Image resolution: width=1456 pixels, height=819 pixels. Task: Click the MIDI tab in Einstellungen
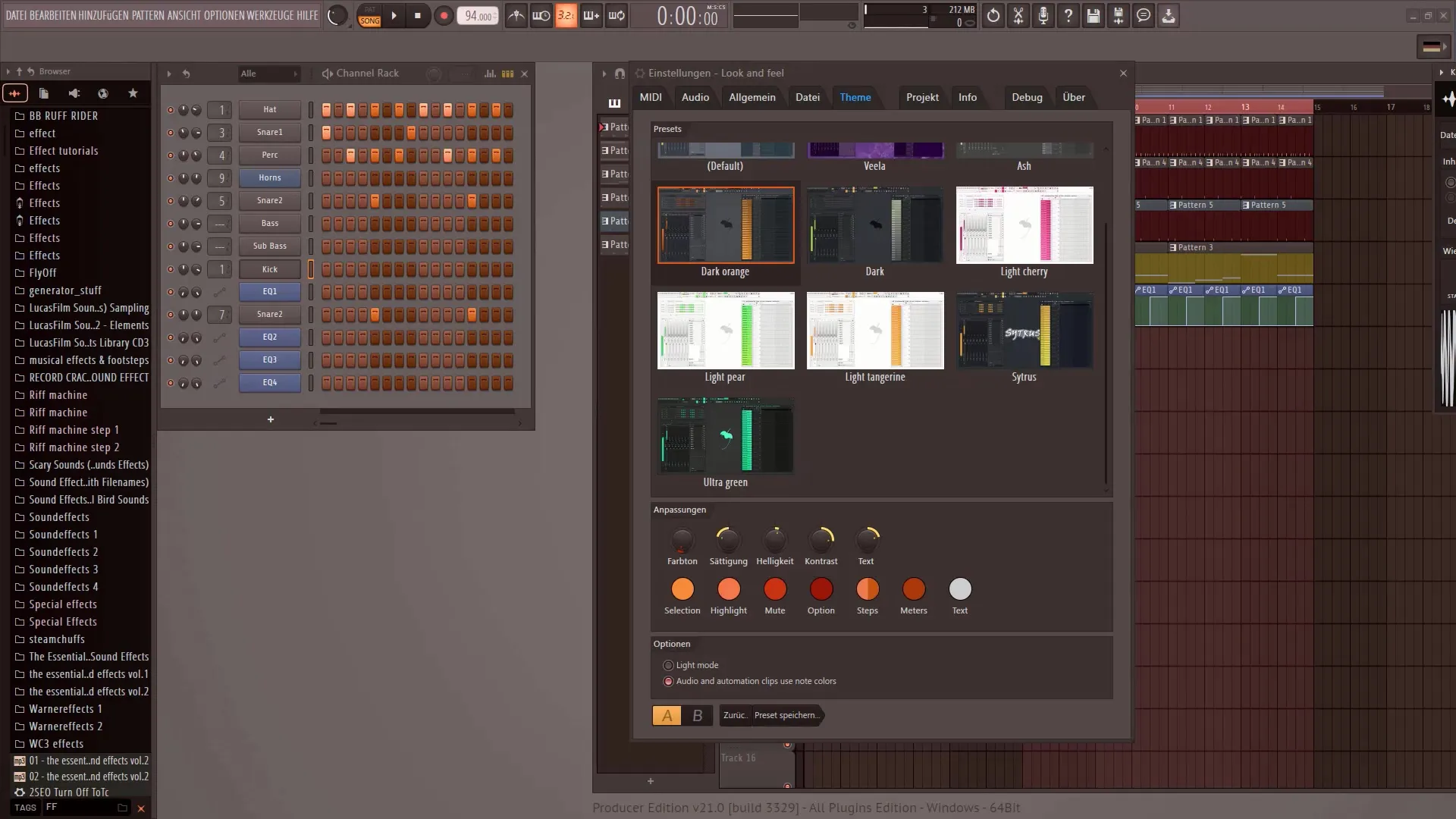651,97
